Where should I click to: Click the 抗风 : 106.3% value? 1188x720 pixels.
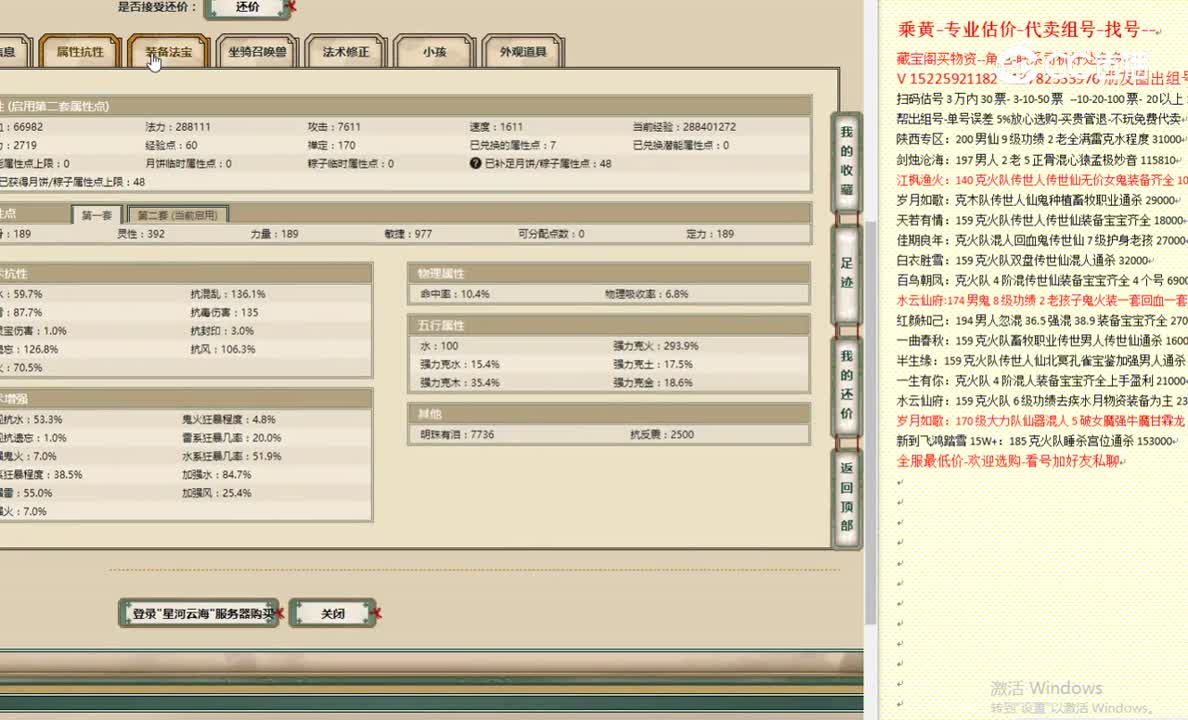tap(223, 349)
